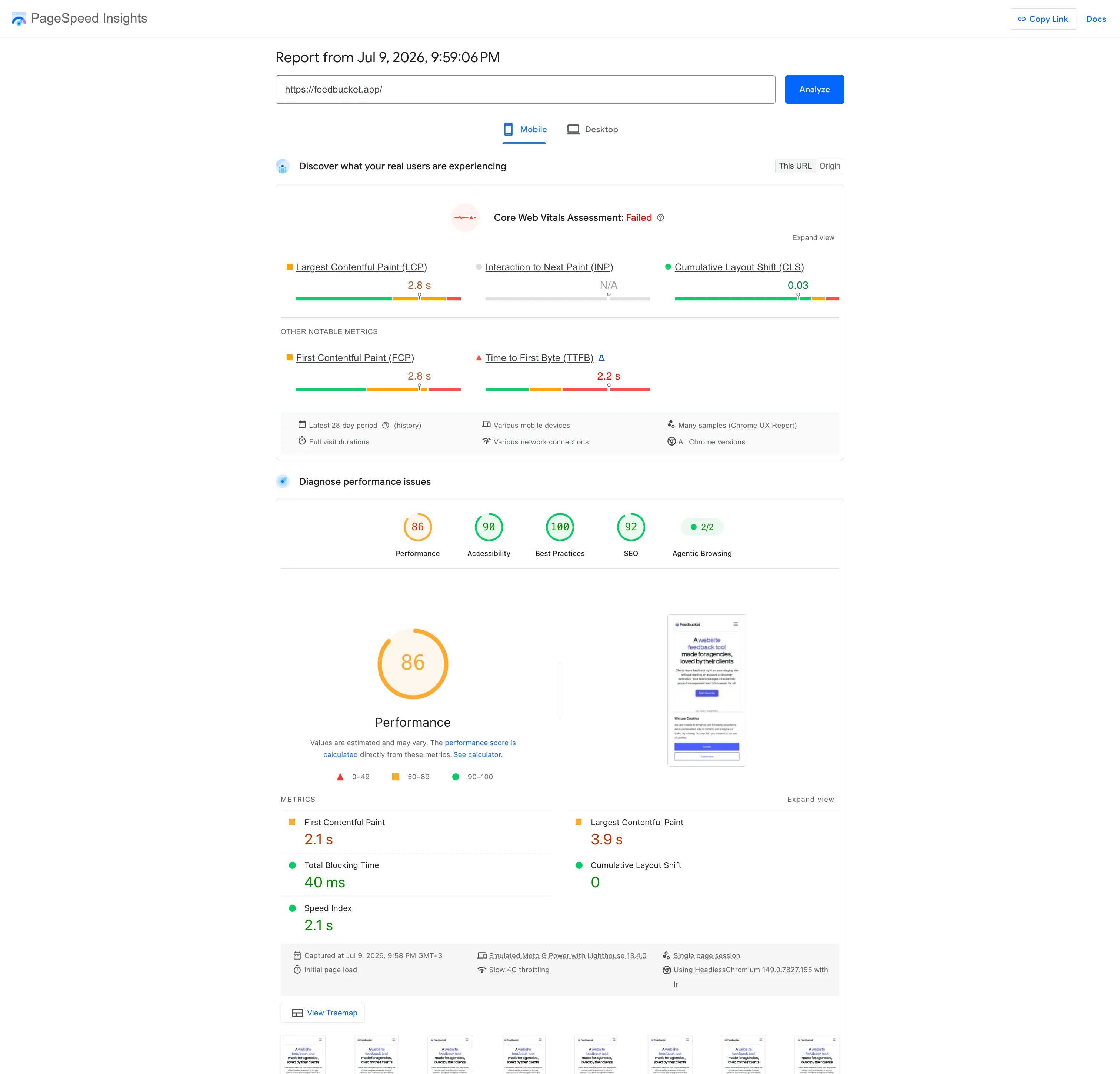Click the device icon beside Emulated Moto G Power
1120x1074 pixels.
[x=482, y=955]
